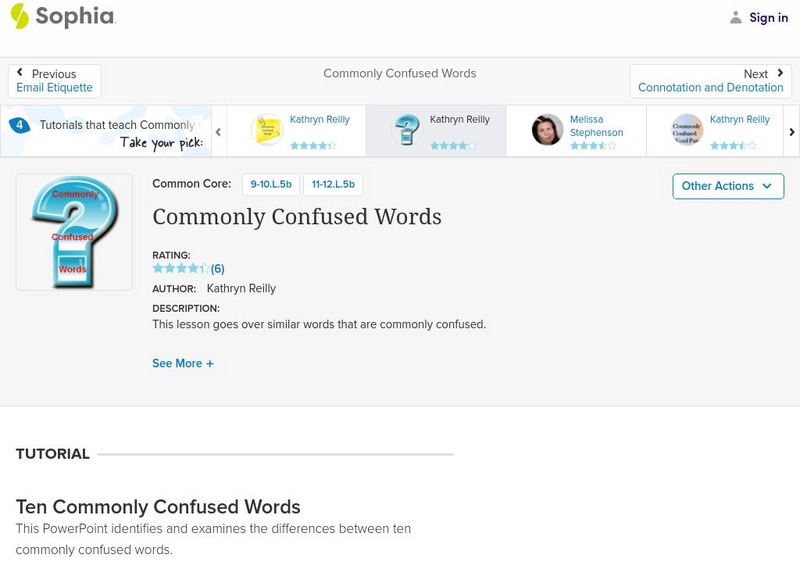Open Common Core standard 9-10.L.5b
Screen dimensions: 800x576
(270, 185)
